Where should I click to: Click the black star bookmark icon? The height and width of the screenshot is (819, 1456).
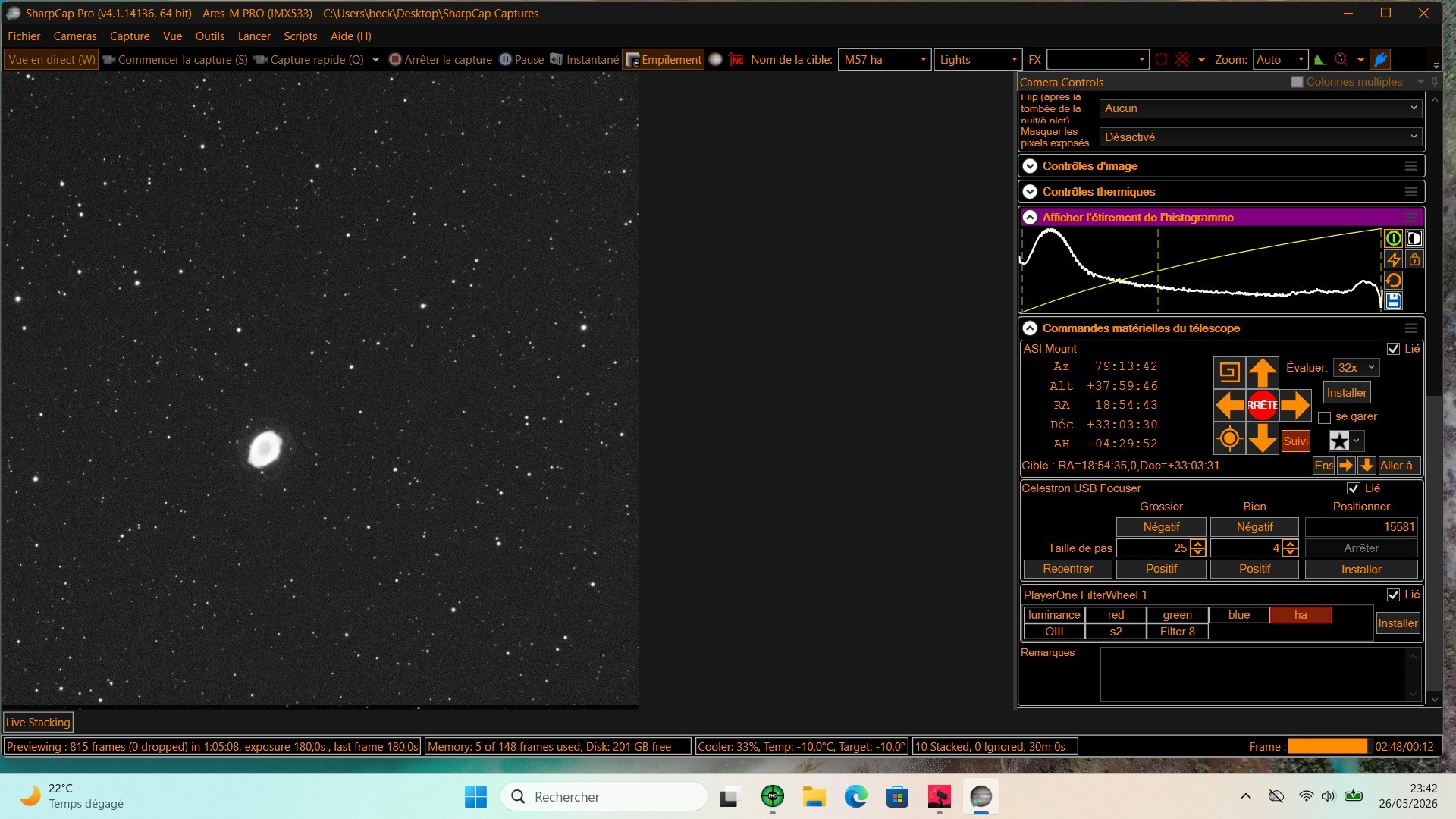click(x=1339, y=441)
